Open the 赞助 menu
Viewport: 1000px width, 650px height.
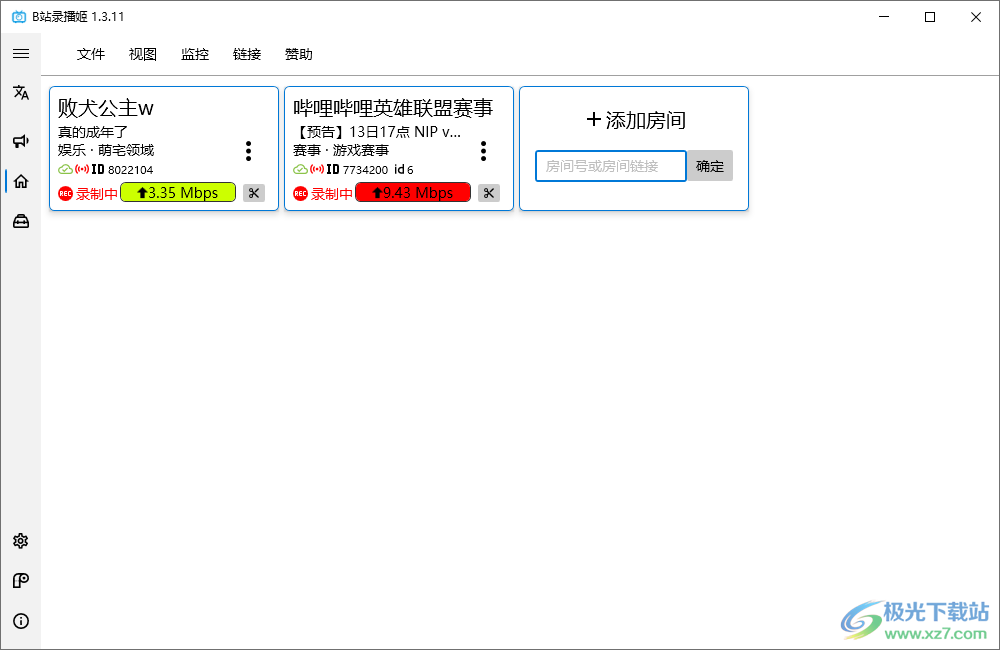[x=298, y=54]
